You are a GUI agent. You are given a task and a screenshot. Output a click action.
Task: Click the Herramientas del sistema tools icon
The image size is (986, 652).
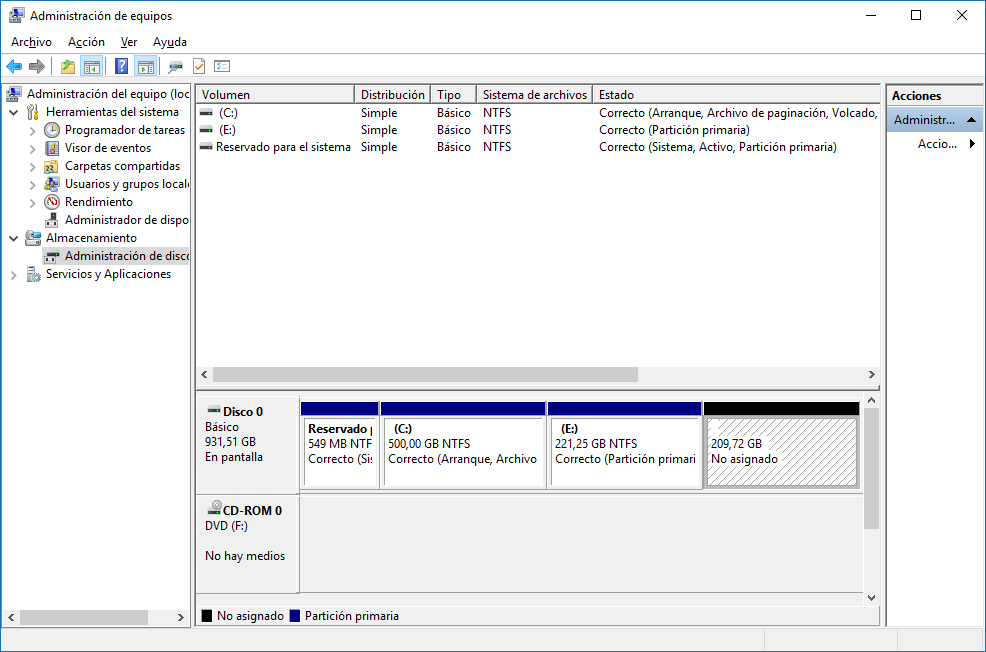pos(33,112)
